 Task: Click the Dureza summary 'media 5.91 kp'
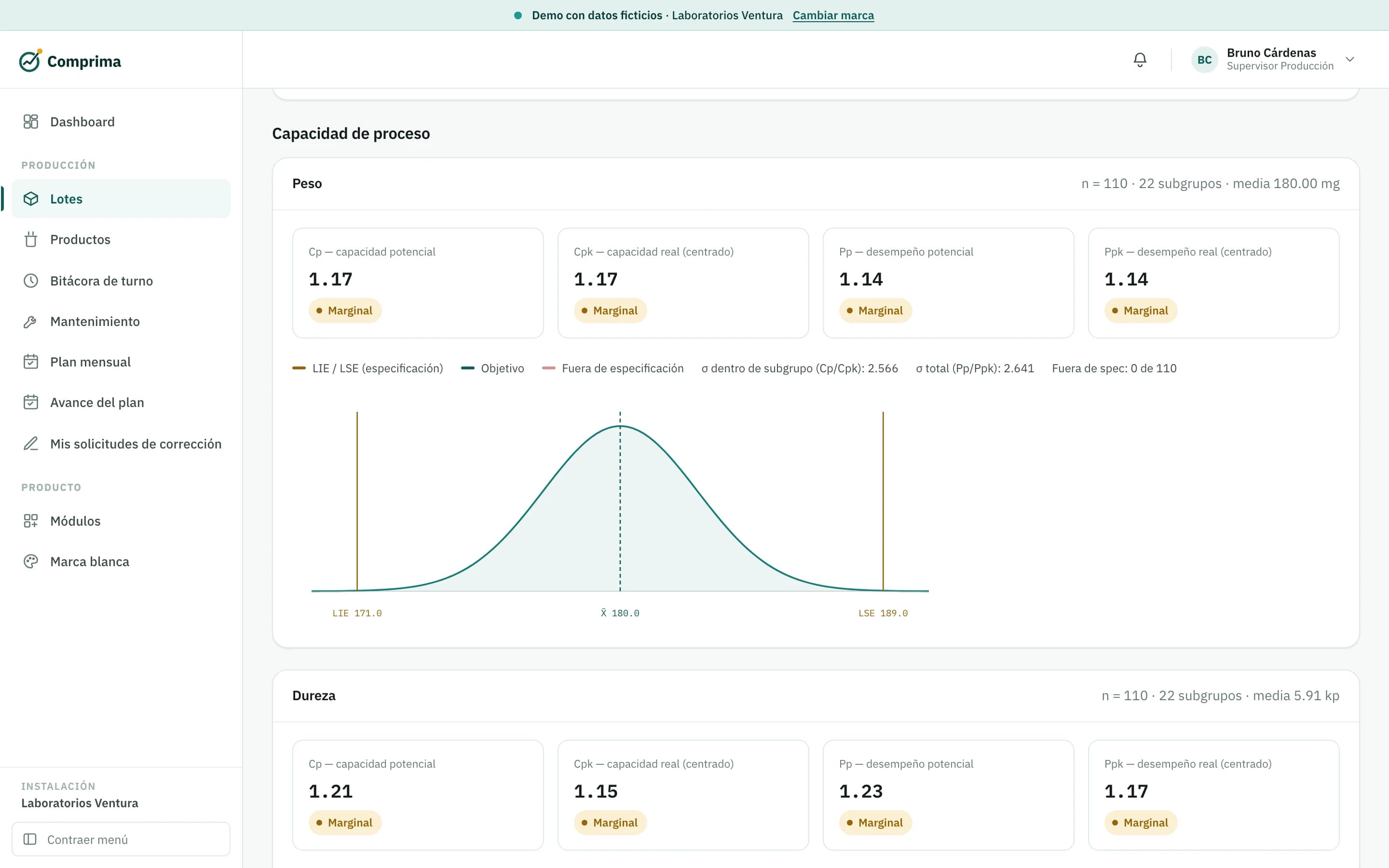[x=1295, y=695]
